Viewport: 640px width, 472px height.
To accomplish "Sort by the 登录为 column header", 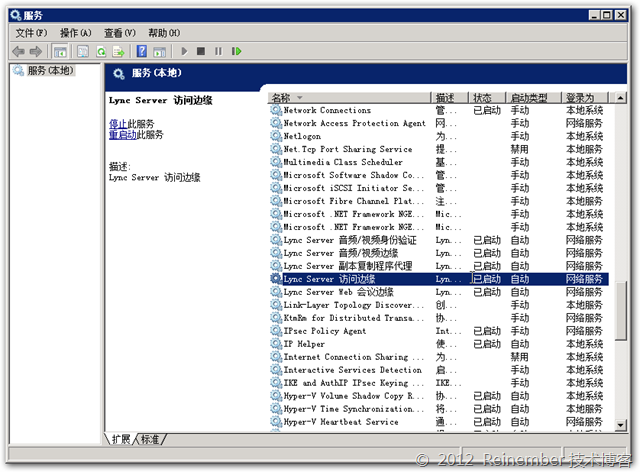I will (x=585, y=98).
